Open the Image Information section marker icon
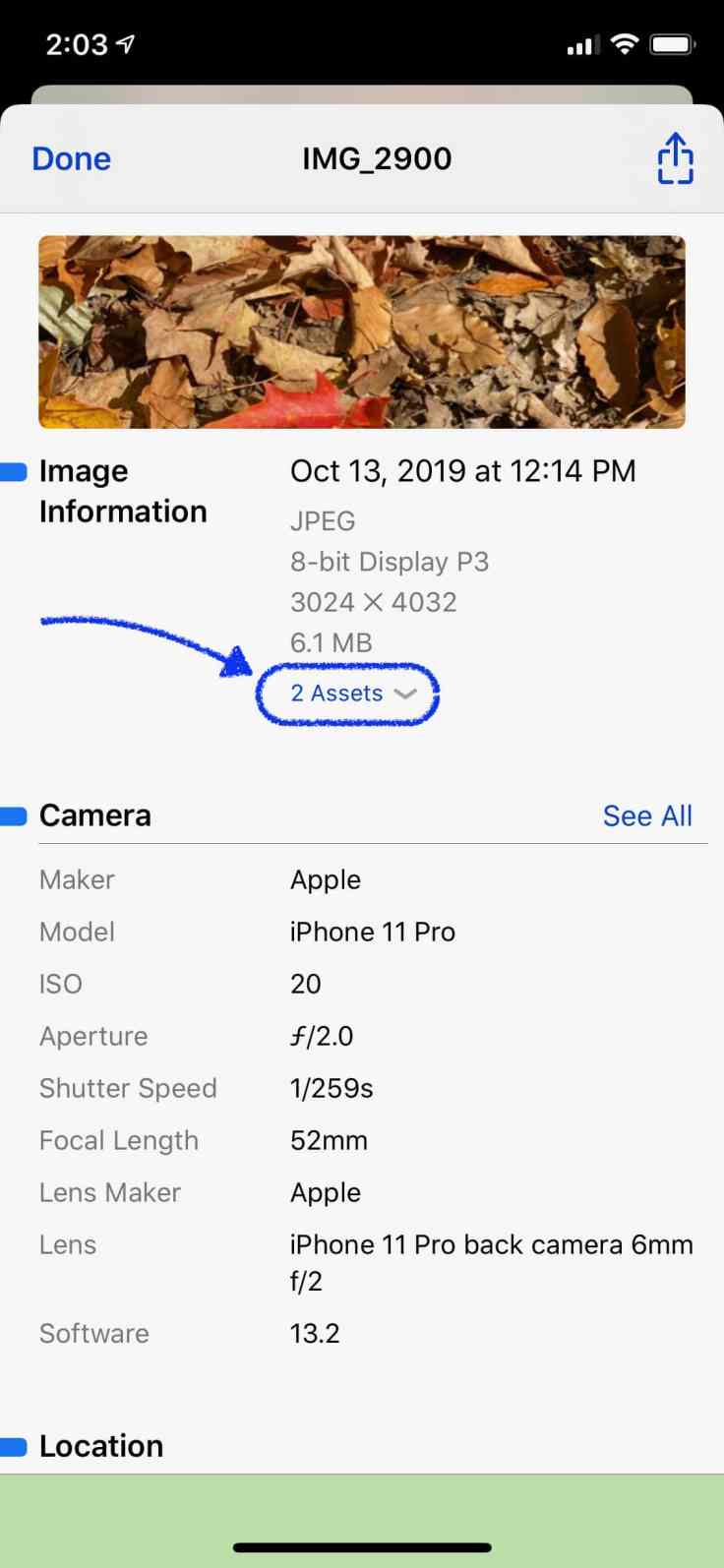The image size is (724, 1568). pyautogui.click(x=15, y=471)
